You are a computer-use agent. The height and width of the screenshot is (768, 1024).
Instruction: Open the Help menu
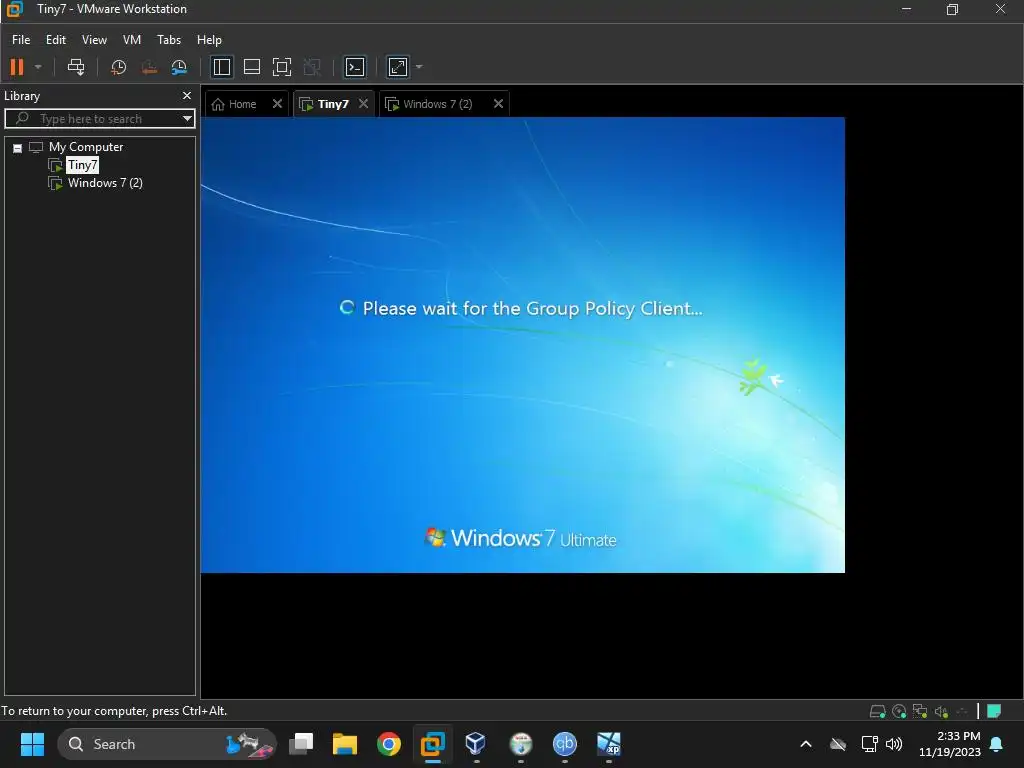(209, 40)
